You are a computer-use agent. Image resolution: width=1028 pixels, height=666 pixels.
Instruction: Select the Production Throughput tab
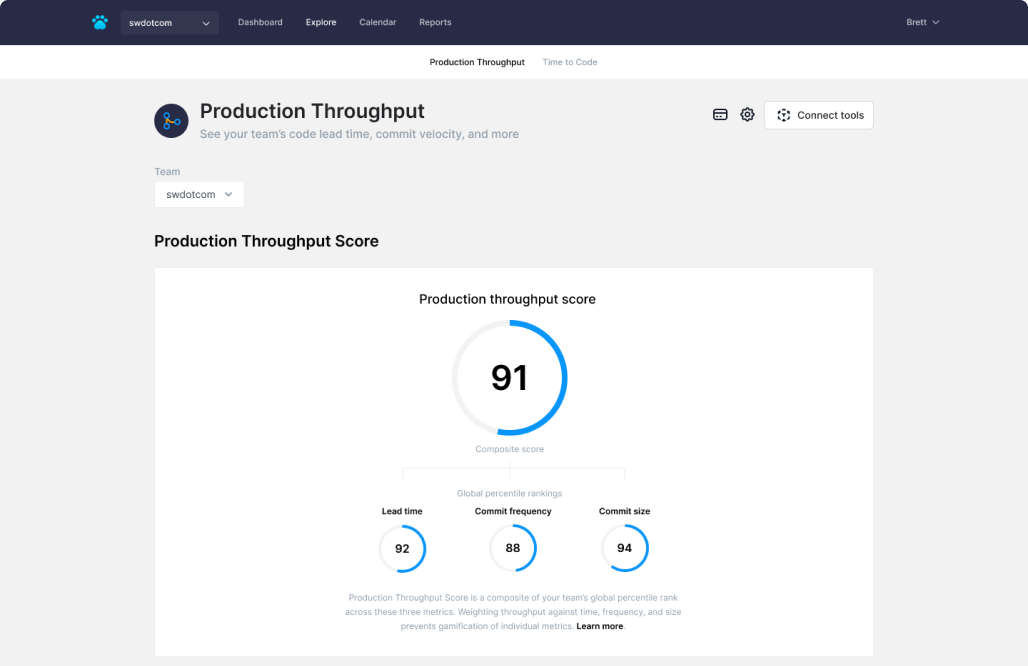coord(477,62)
